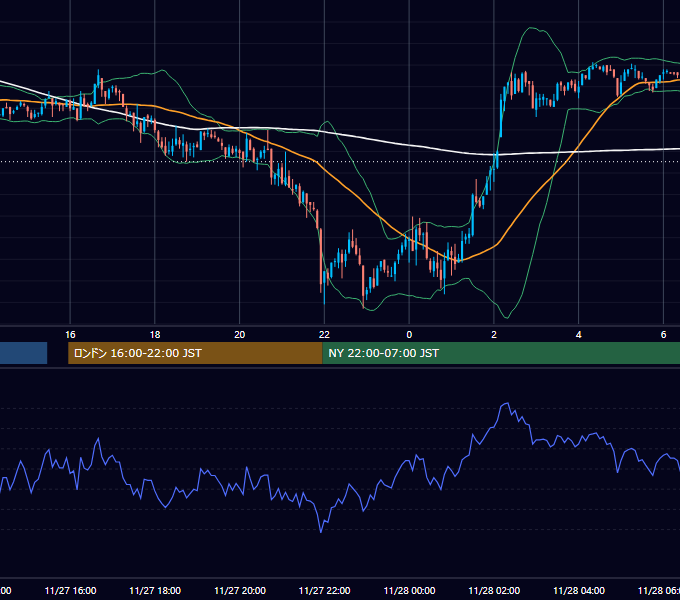Click the ロンドン 16:00-22:00 JST session bar
Image resolution: width=680 pixels, height=600 pixels.
pyautogui.click(x=195, y=353)
